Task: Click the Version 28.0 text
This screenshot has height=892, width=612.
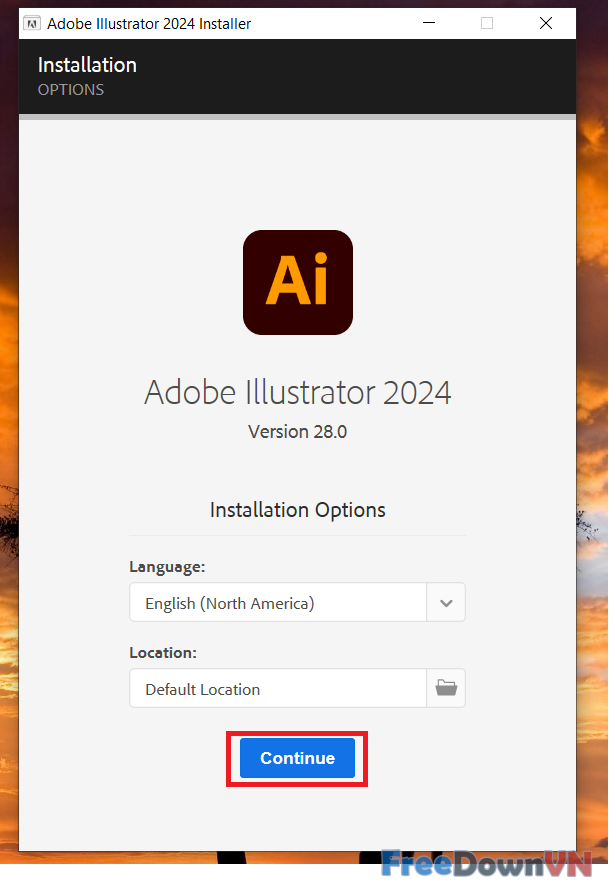Action: 298,432
